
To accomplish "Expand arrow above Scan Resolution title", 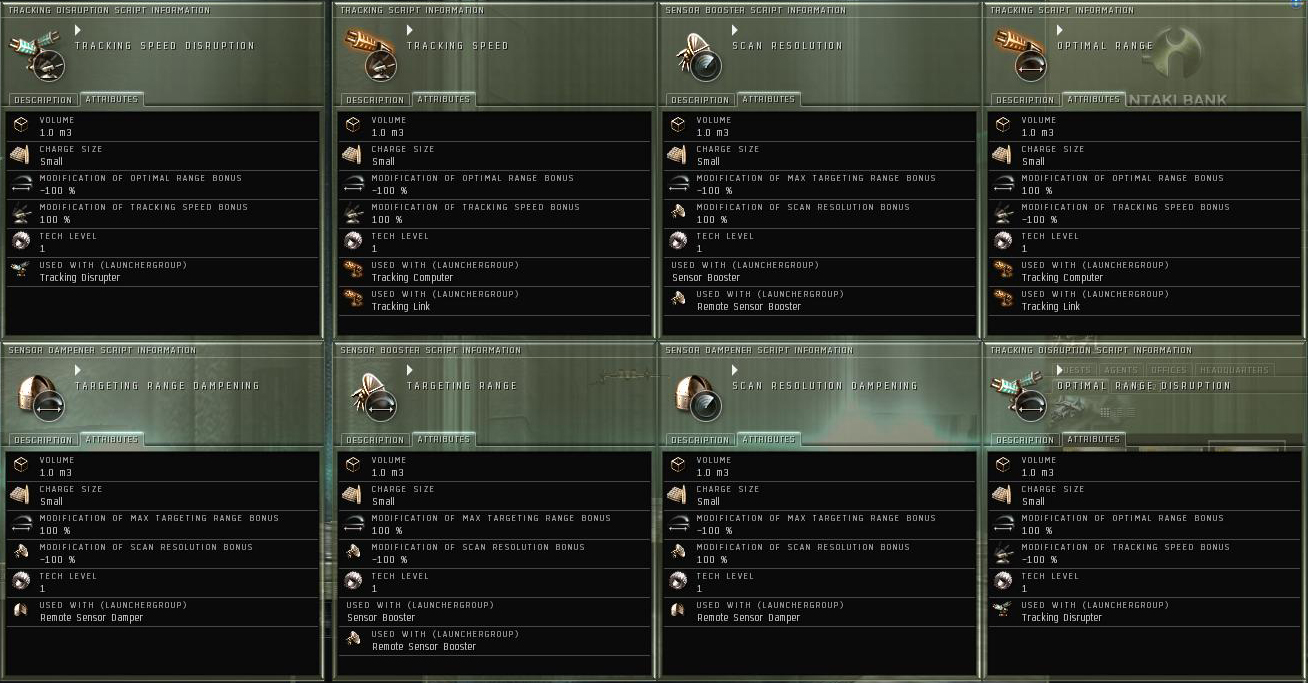I will pyautogui.click(x=735, y=31).
